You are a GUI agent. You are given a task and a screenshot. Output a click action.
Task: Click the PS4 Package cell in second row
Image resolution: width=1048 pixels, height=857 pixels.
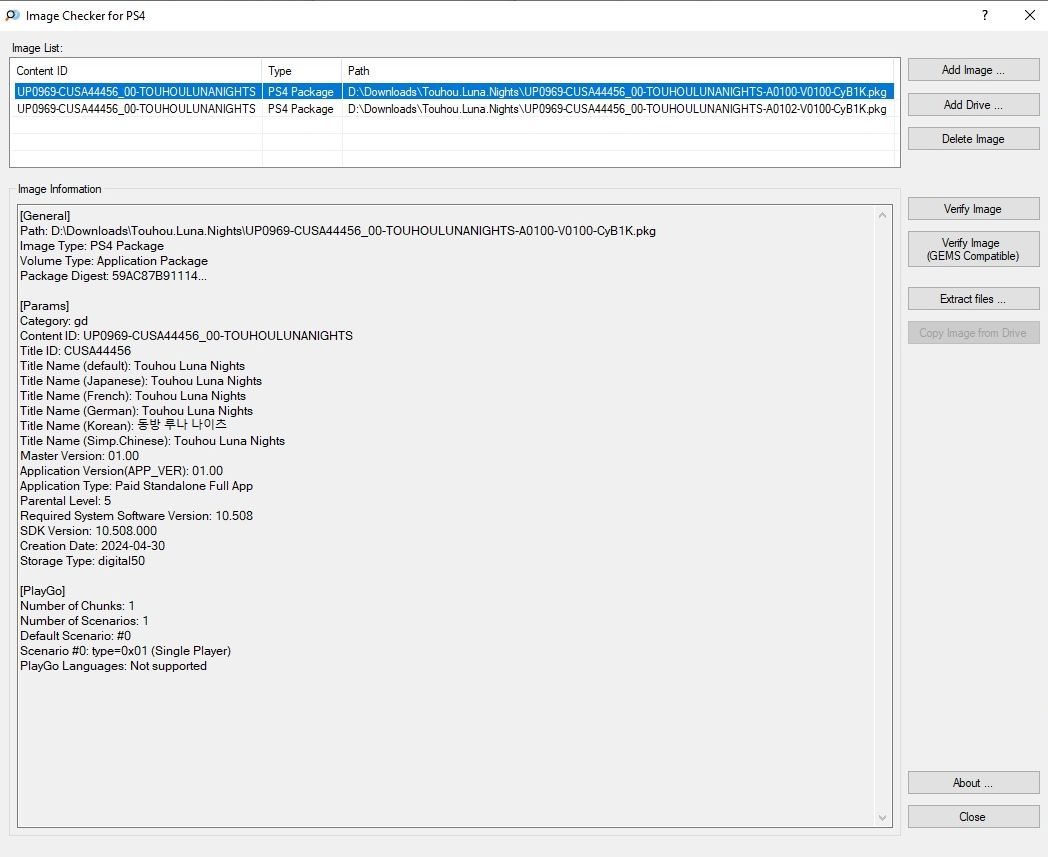[301, 109]
